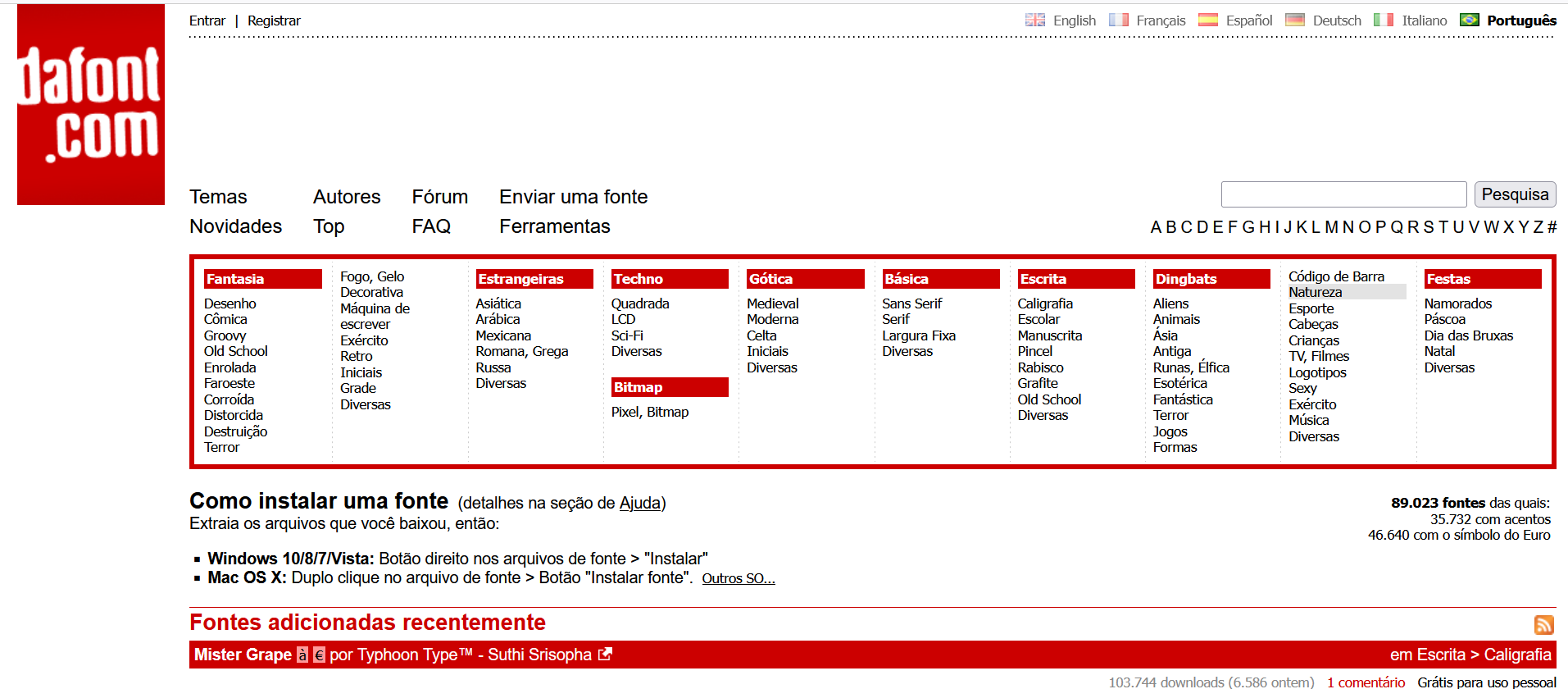Browse fonts starting with letter M
The height and width of the screenshot is (689, 1568).
pyautogui.click(x=1331, y=227)
